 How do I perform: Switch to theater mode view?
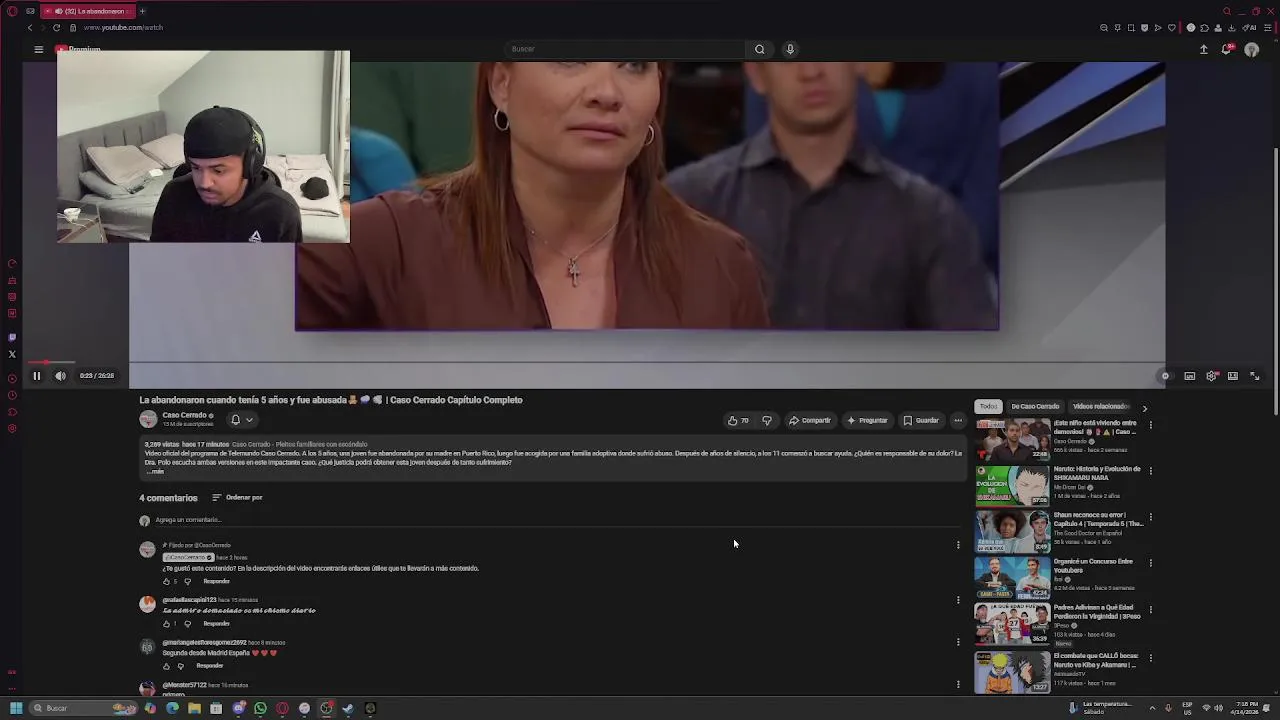pos(1233,376)
